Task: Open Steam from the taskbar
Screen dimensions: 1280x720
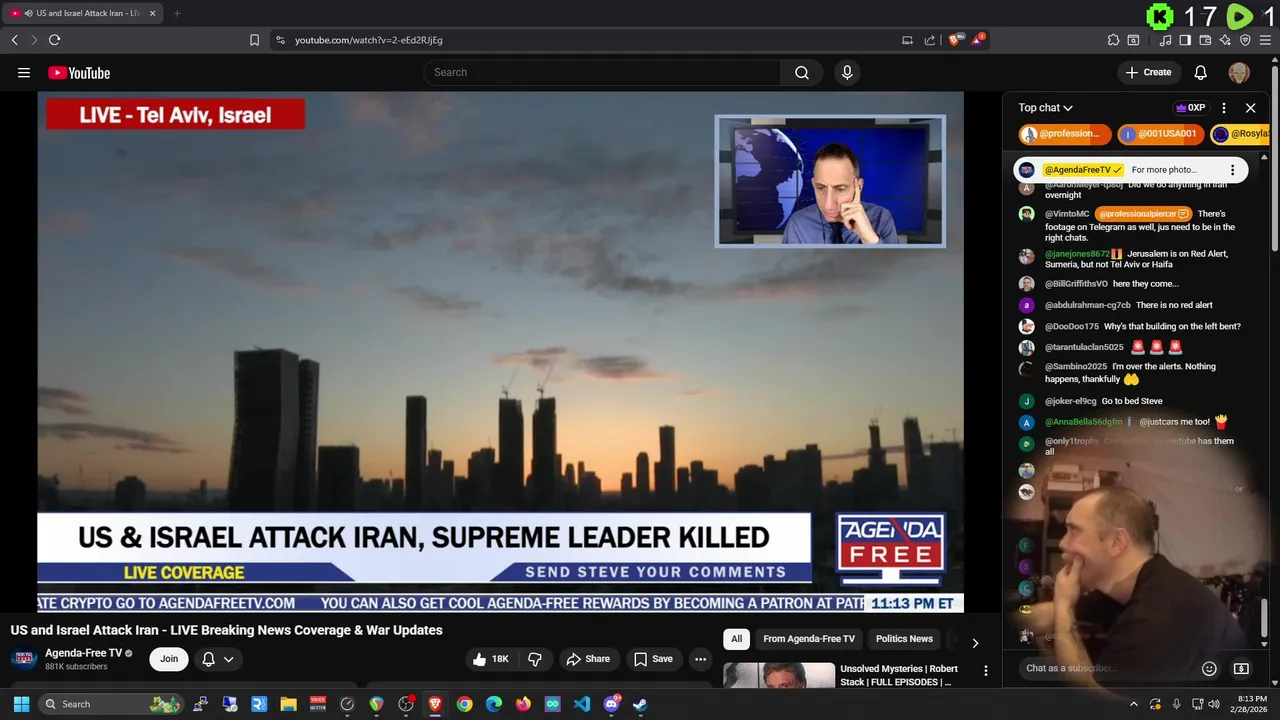Action: 640,704
